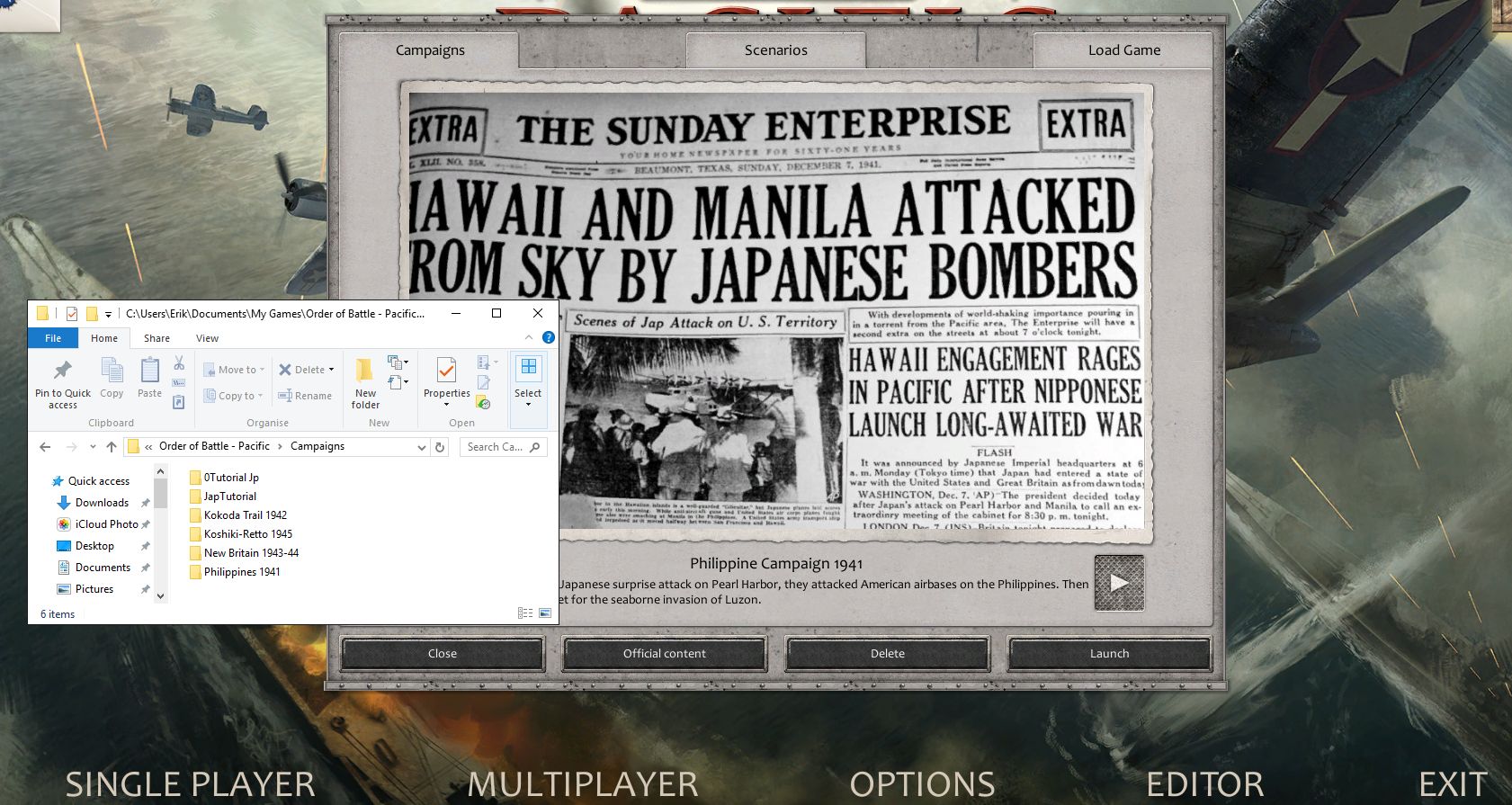Open the New item dropdown
1512x805 pixels.
click(x=398, y=362)
